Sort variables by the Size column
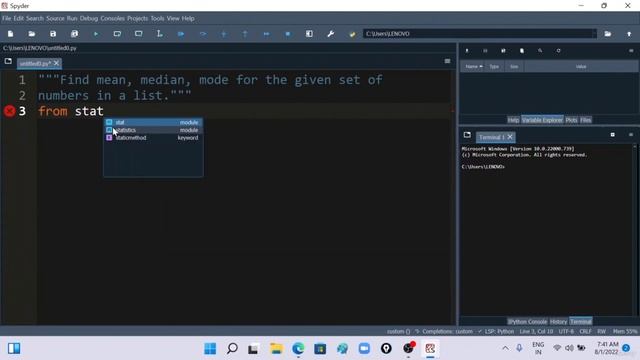The image size is (640, 360). tap(514, 67)
